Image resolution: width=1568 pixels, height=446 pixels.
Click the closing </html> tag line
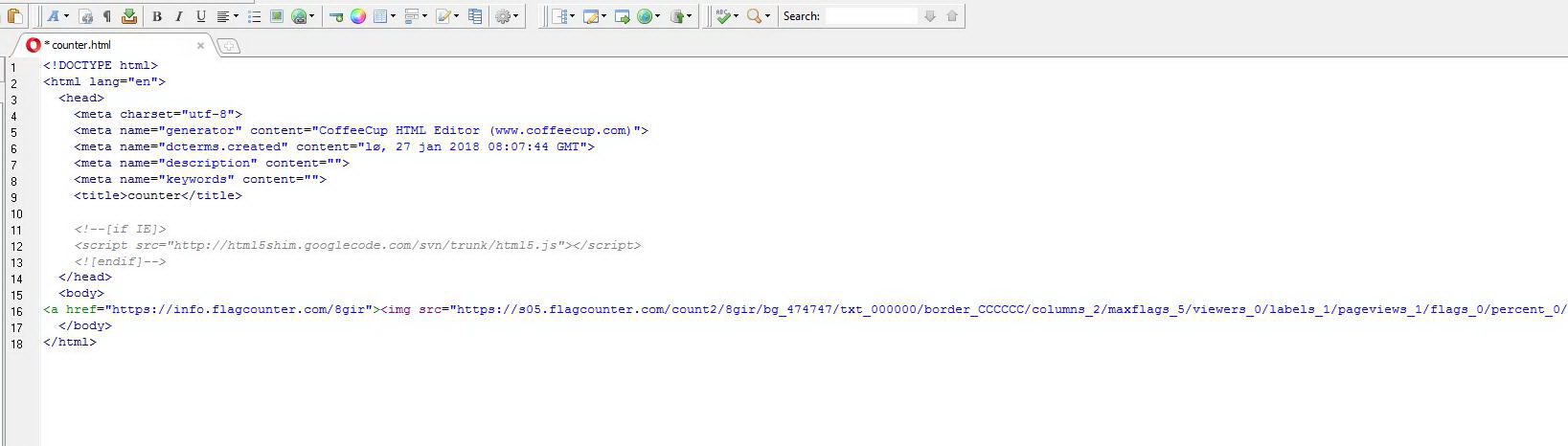70,342
